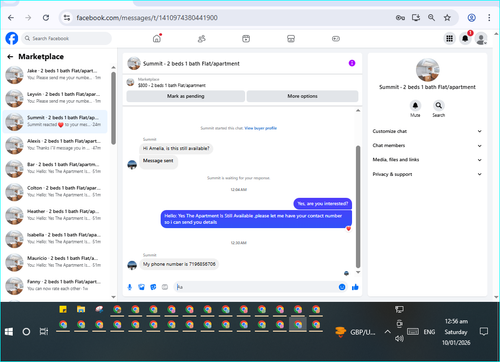Open Isabella conversation in list
Screen dimensions: 500x362
(x=55, y=239)
